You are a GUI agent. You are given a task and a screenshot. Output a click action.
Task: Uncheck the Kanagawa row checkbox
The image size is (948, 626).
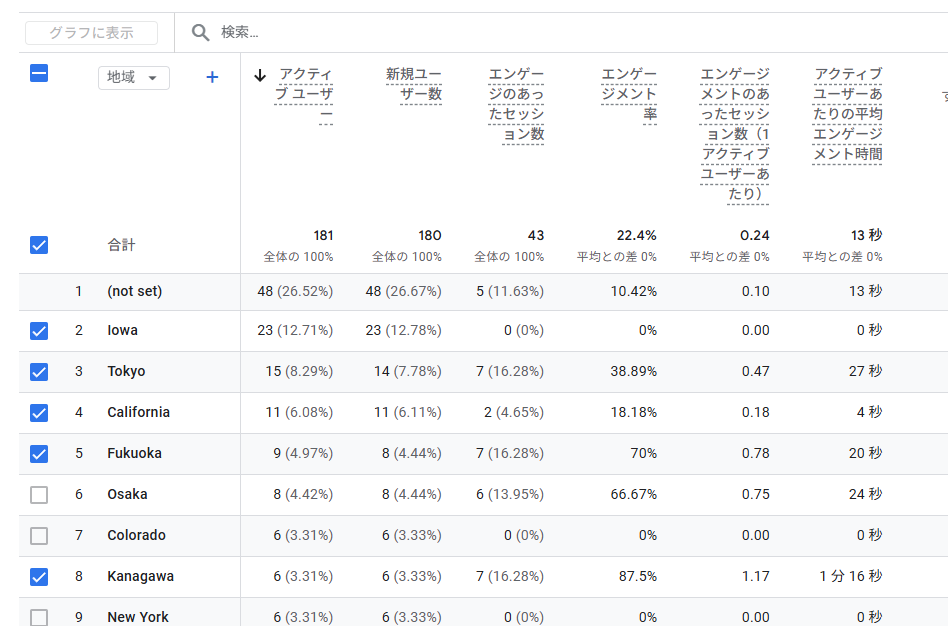[38, 576]
